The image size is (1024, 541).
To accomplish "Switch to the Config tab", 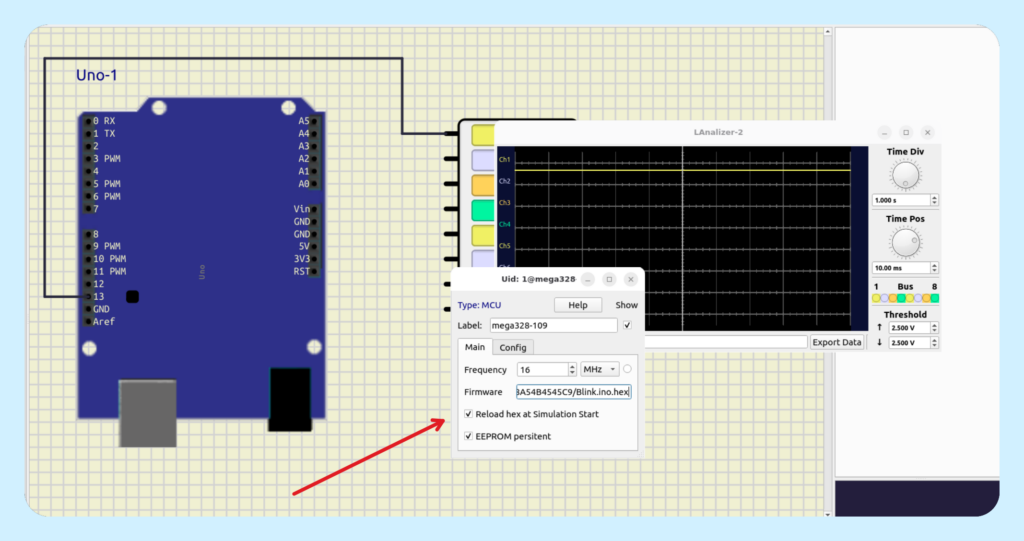I will tap(513, 348).
